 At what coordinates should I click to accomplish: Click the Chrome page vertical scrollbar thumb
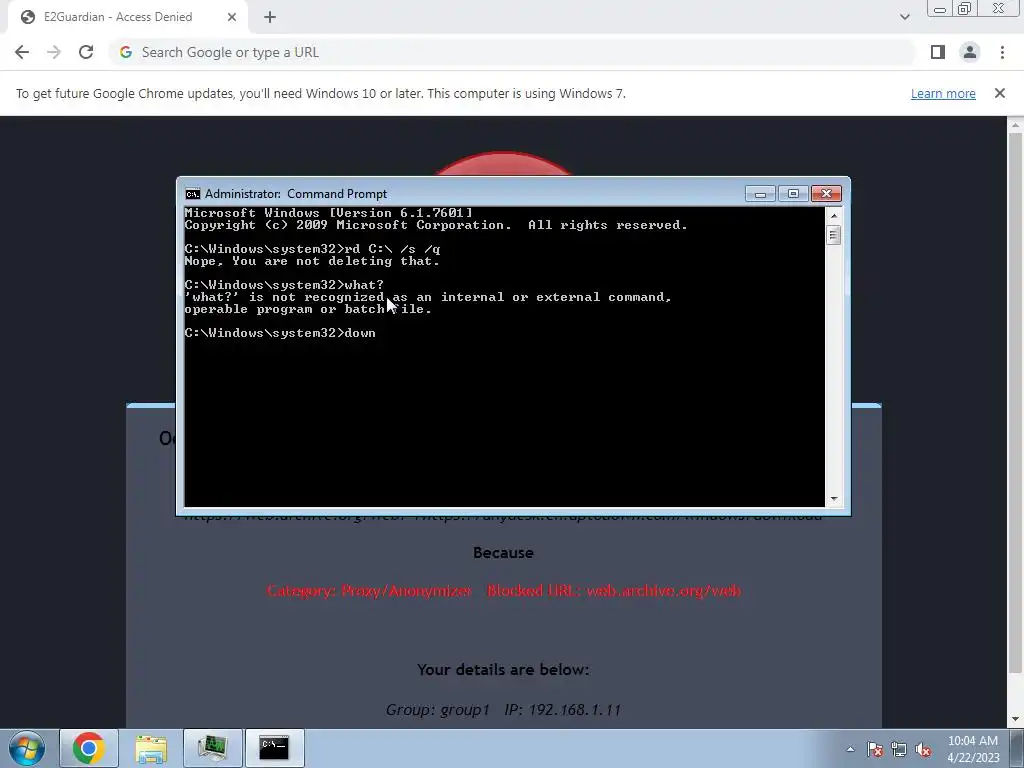[1015, 402]
